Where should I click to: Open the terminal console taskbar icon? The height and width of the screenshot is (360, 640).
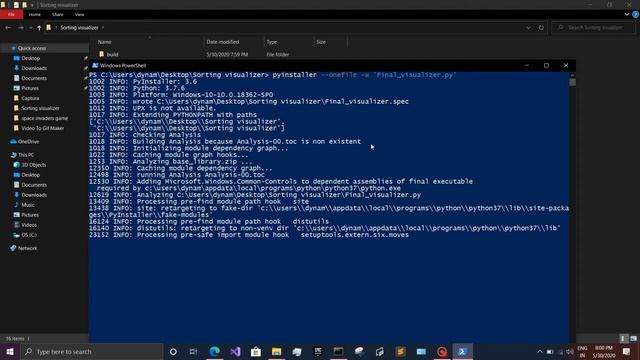338,351
